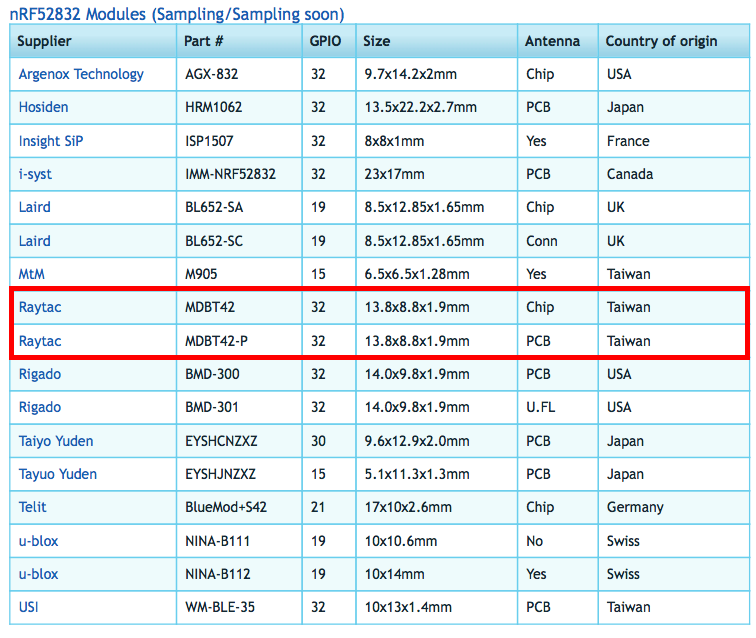Follow the i-syst supplier link

click(x=35, y=174)
